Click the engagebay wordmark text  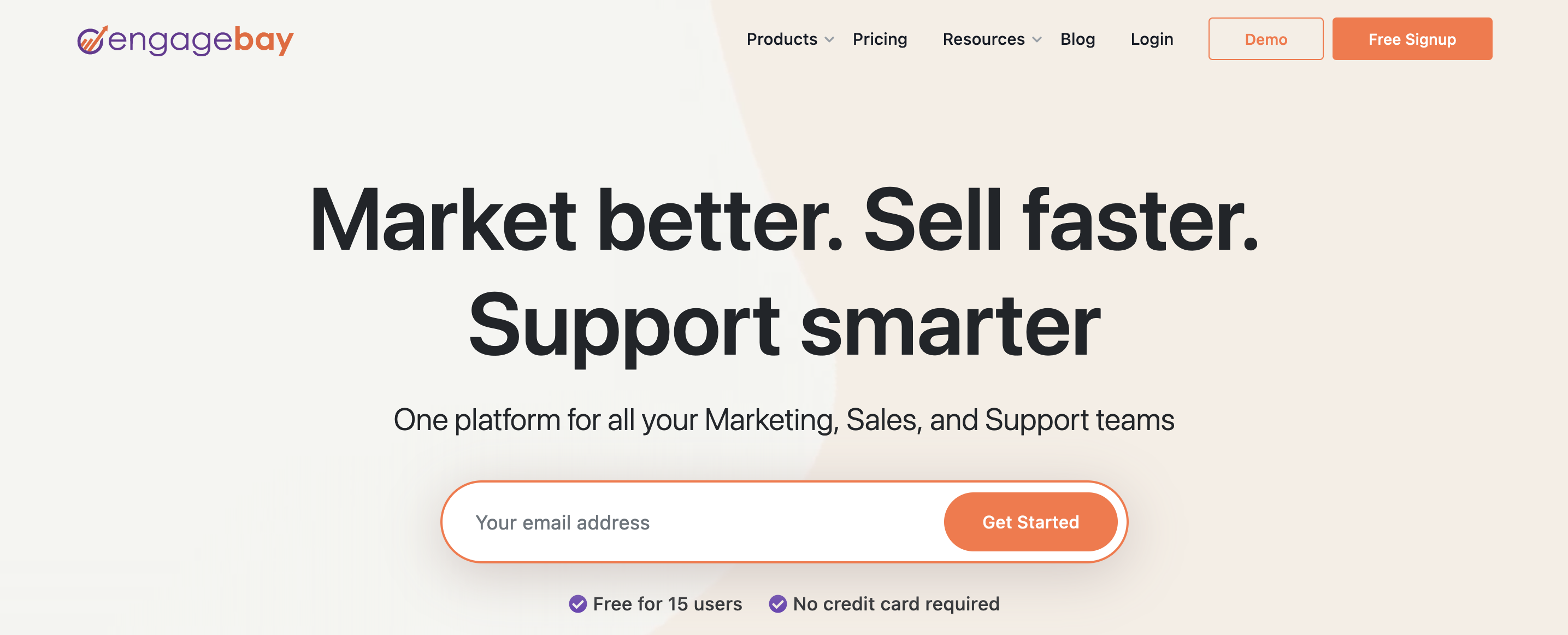[x=201, y=40]
